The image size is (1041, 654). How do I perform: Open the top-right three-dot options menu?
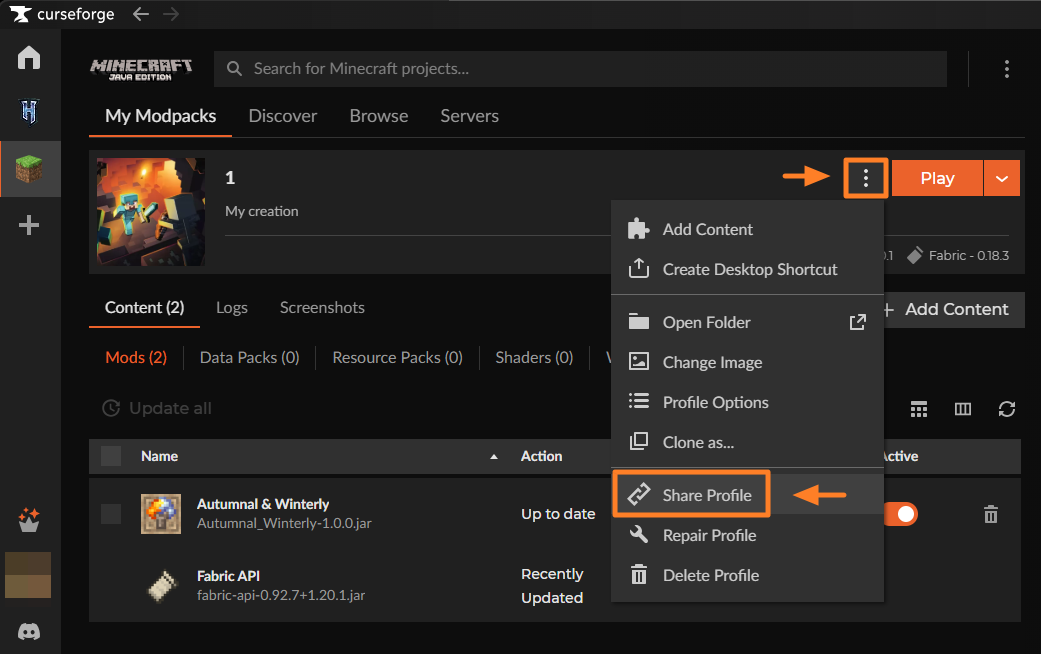(x=1006, y=69)
